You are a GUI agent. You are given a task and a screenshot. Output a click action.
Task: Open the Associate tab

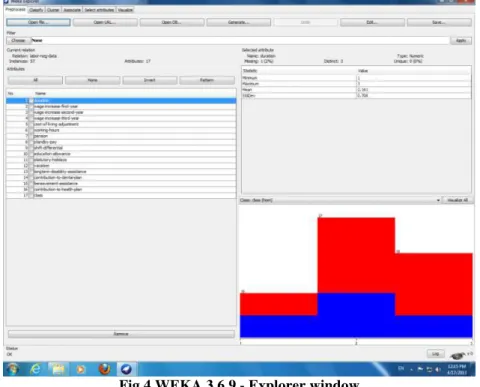click(x=72, y=10)
